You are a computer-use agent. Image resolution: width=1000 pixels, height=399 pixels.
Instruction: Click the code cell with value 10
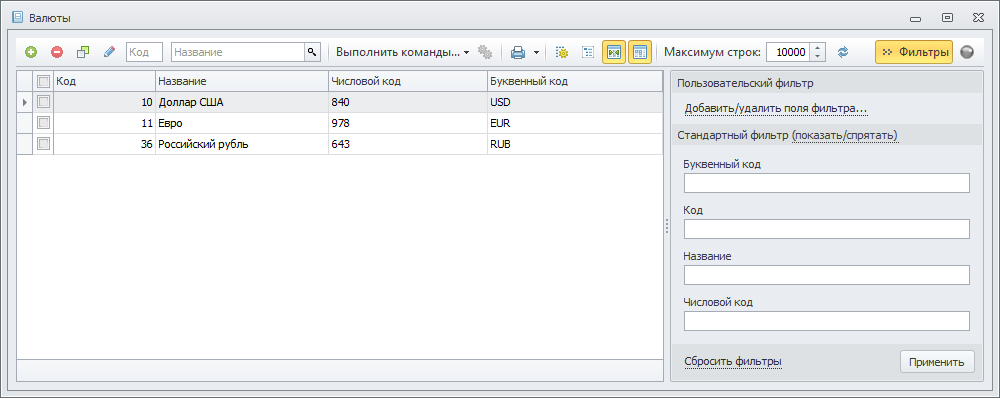coord(105,102)
